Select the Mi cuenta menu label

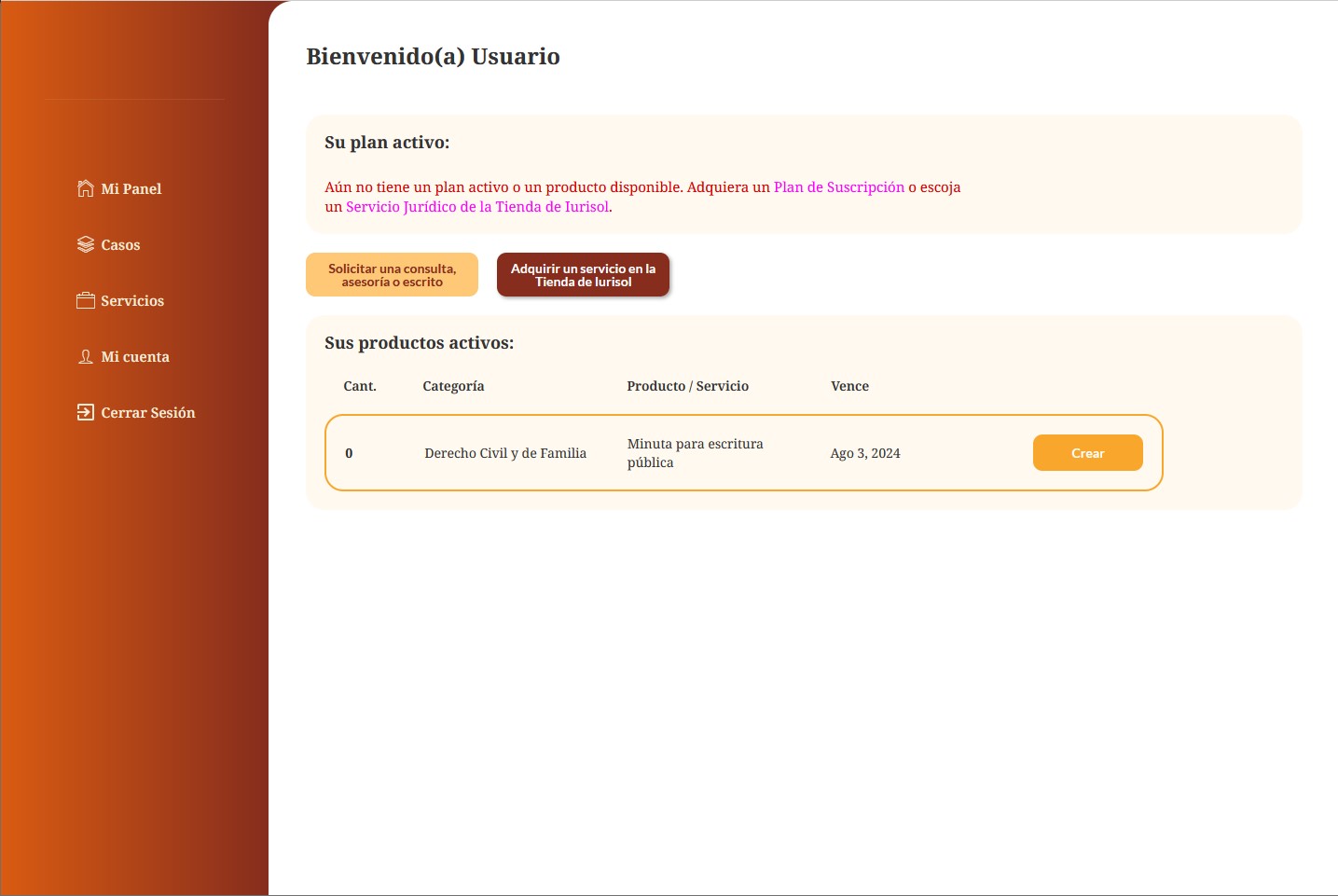click(135, 357)
